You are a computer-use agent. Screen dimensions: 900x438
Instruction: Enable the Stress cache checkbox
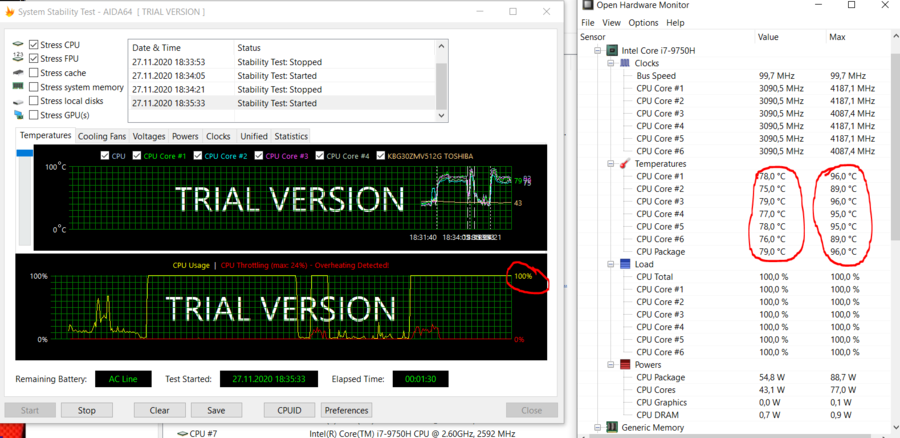point(34,73)
